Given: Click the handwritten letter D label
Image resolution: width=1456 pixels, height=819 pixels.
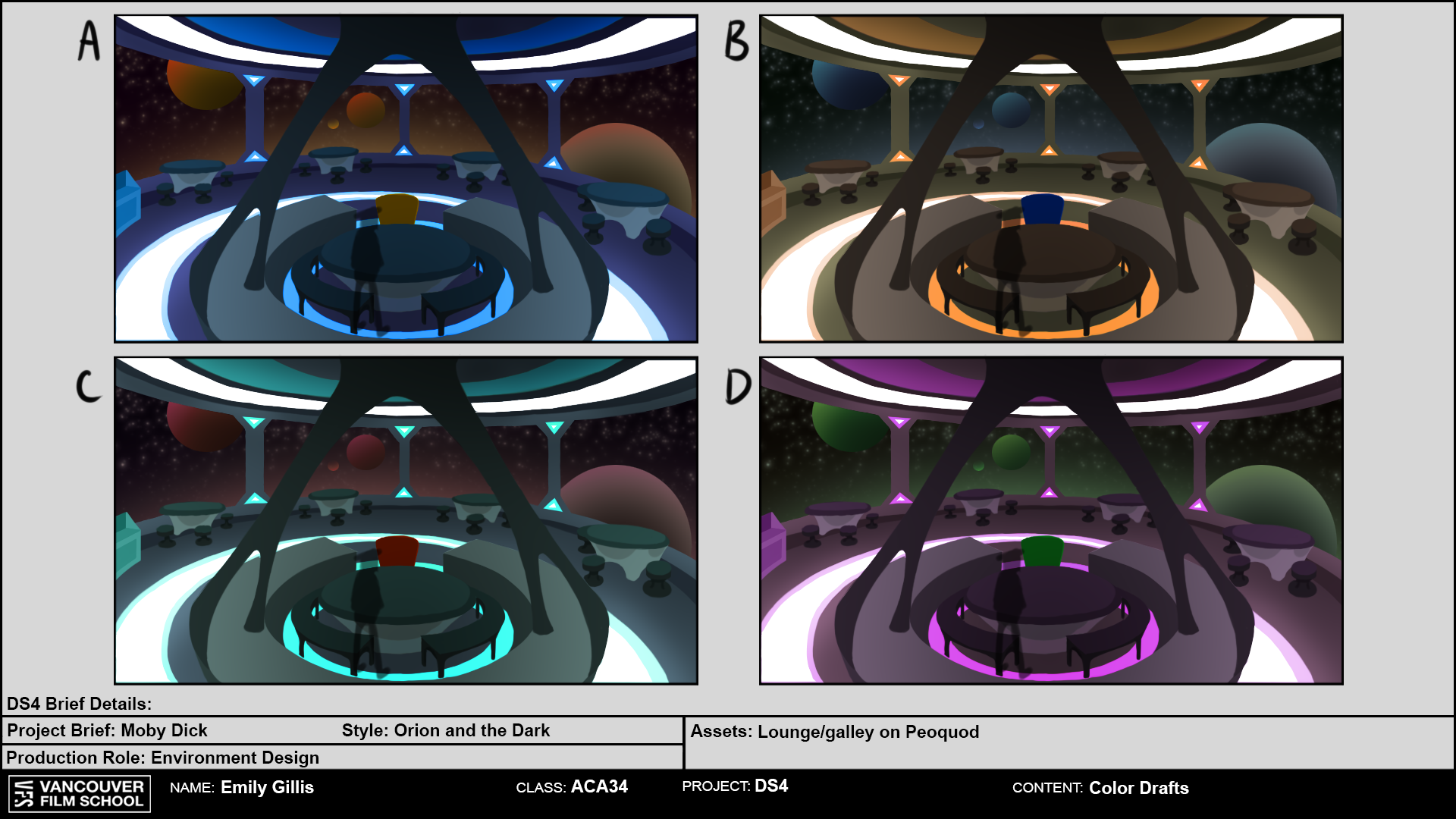Looking at the screenshot, I should 737,386.
